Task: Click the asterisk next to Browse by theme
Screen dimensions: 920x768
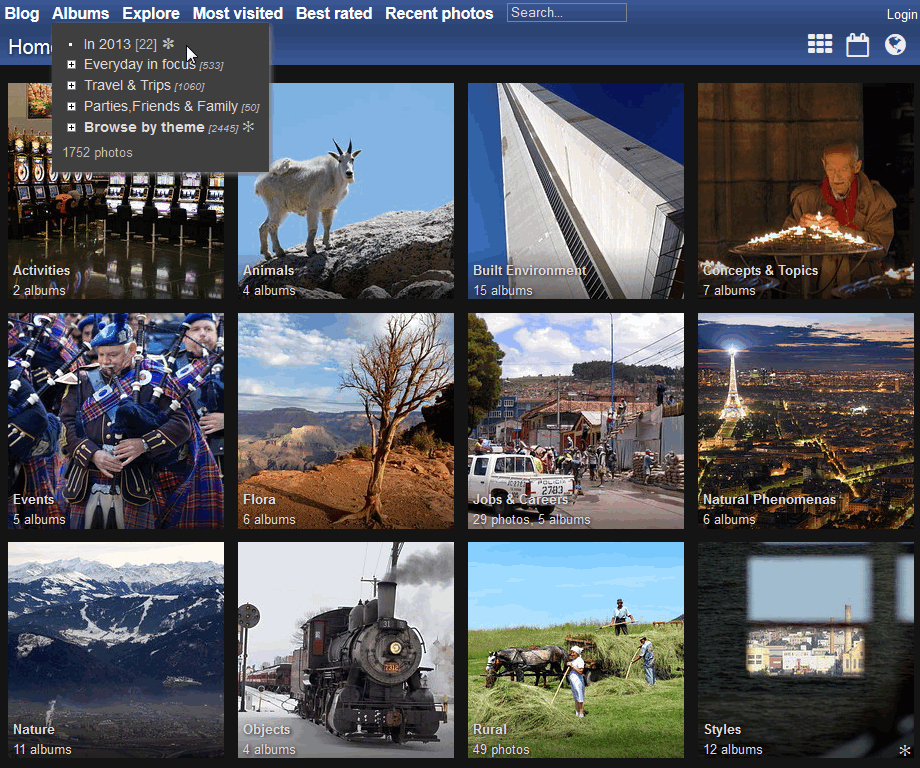Action: pos(248,127)
